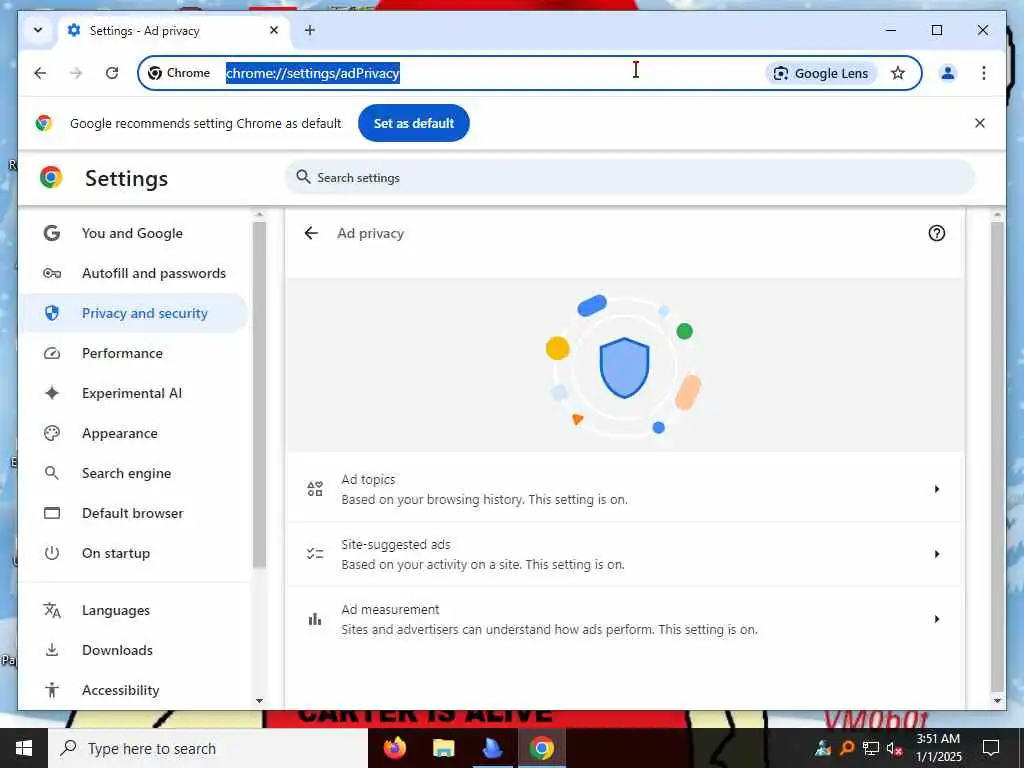1024x768 pixels.
Task: Click the power icon beside On startup
Action: [x=52, y=553]
